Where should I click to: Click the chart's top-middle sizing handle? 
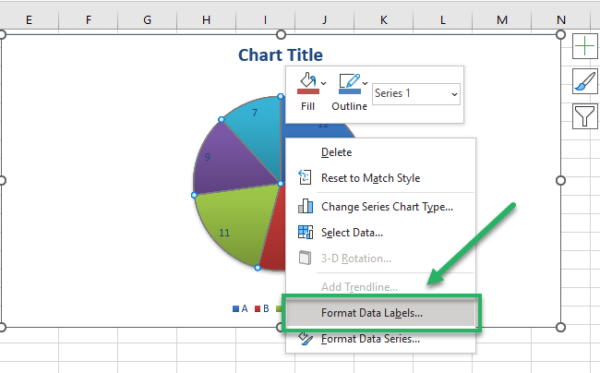[x=281, y=35]
